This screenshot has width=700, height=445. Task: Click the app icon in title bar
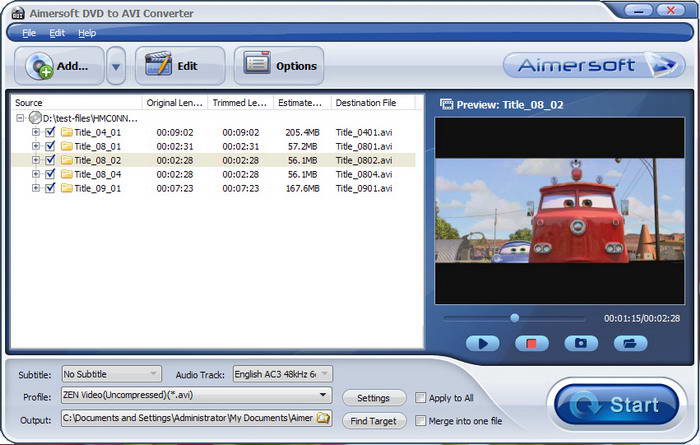[x=17, y=13]
